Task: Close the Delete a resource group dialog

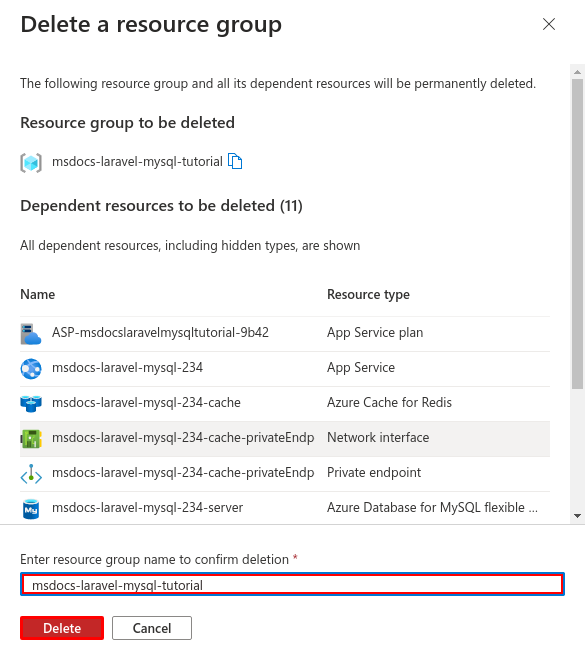Action: [549, 24]
